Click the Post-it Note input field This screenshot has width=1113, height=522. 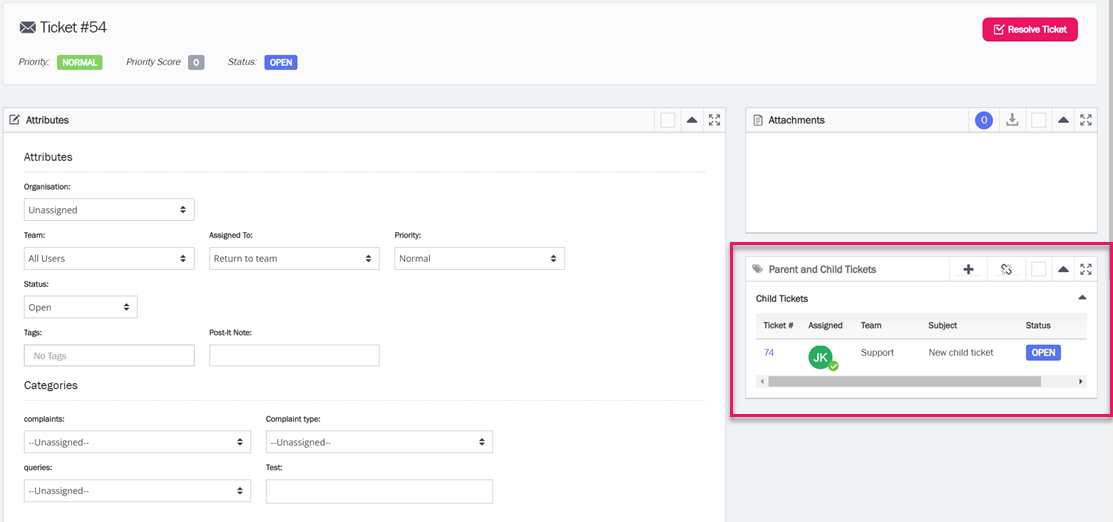[294, 355]
